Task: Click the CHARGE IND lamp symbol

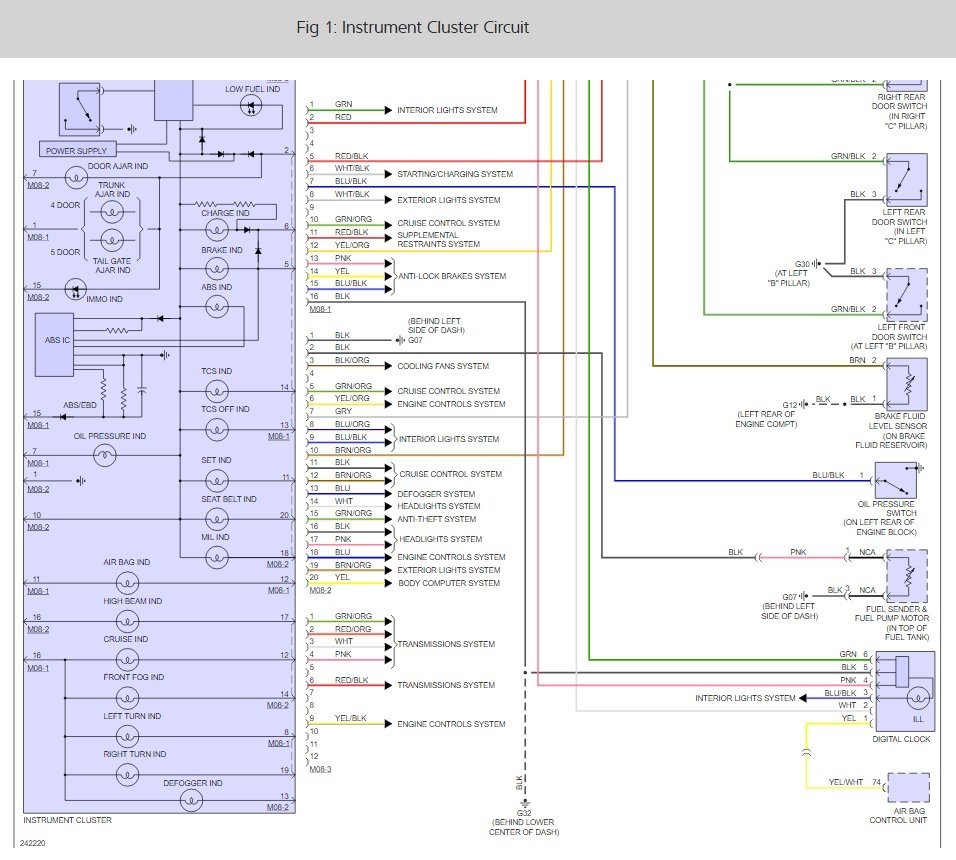Action: pos(216,229)
